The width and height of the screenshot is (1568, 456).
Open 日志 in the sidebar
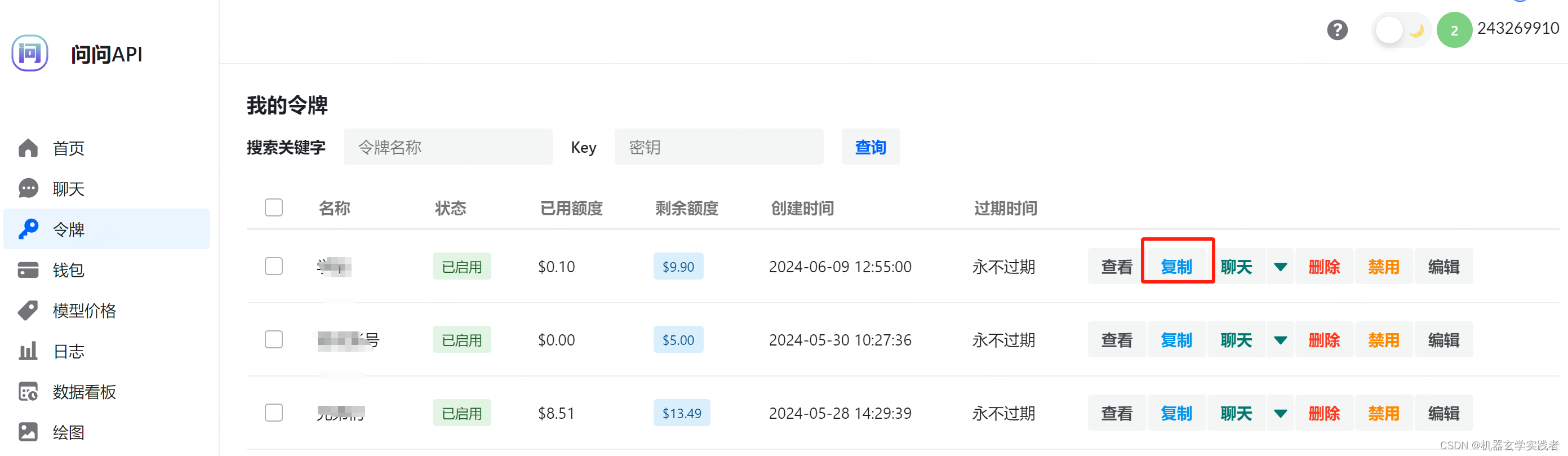pos(106,351)
